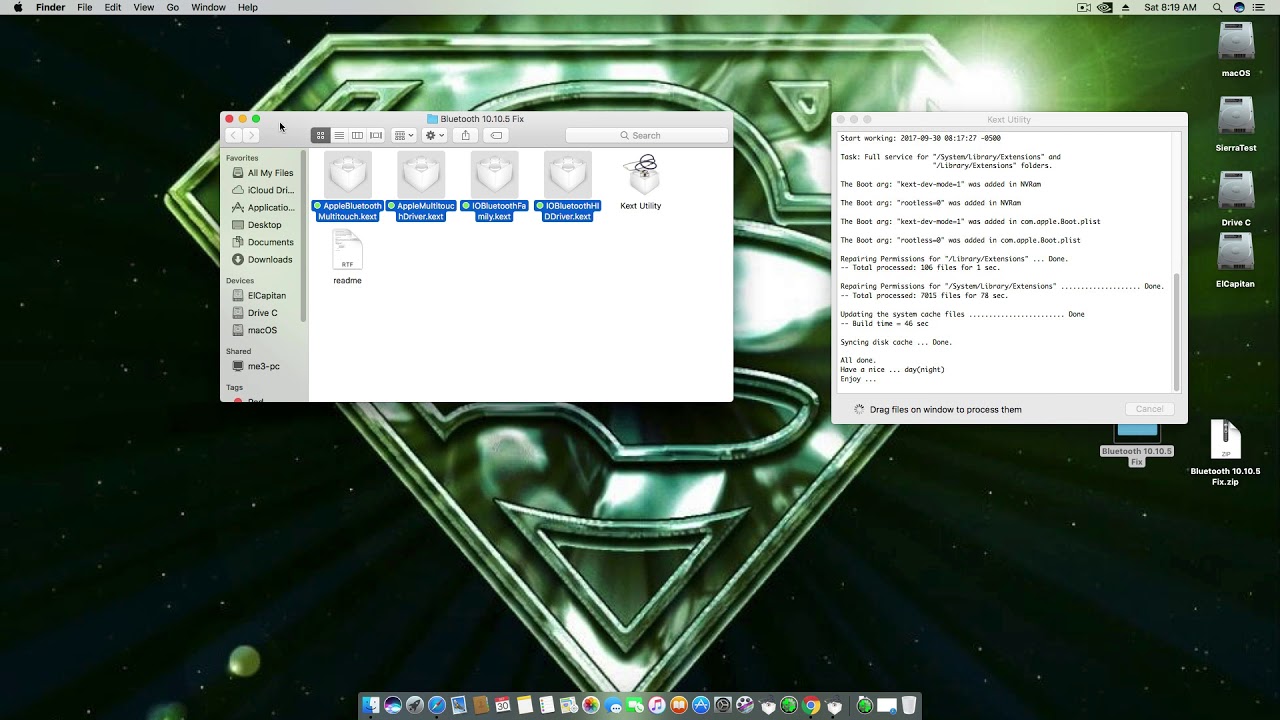Open Downloads in sidebar
1280x720 pixels.
click(x=262, y=259)
